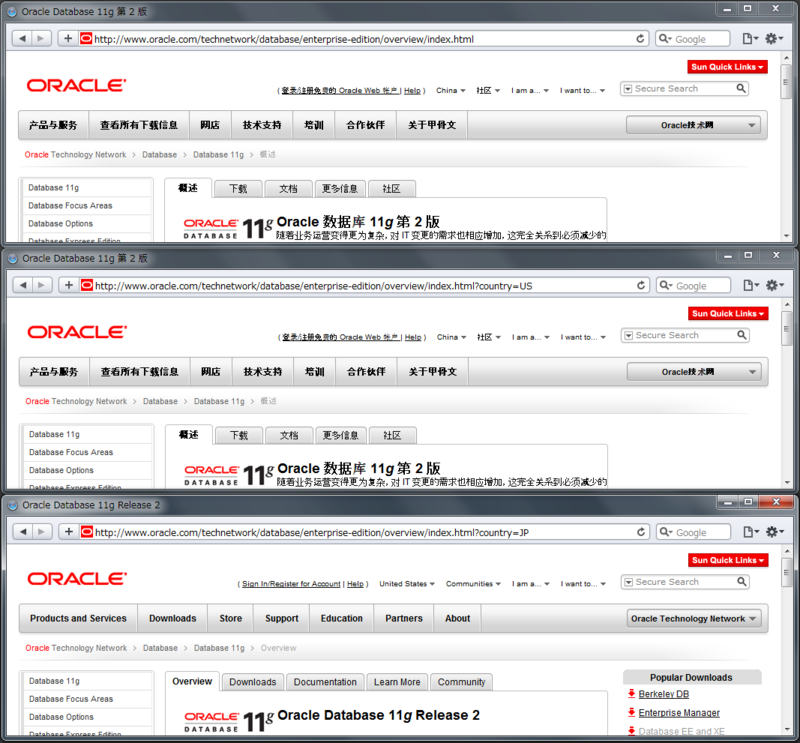Switch to 社区 tab in middle window
The width and height of the screenshot is (800, 743).
pos(392,435)
